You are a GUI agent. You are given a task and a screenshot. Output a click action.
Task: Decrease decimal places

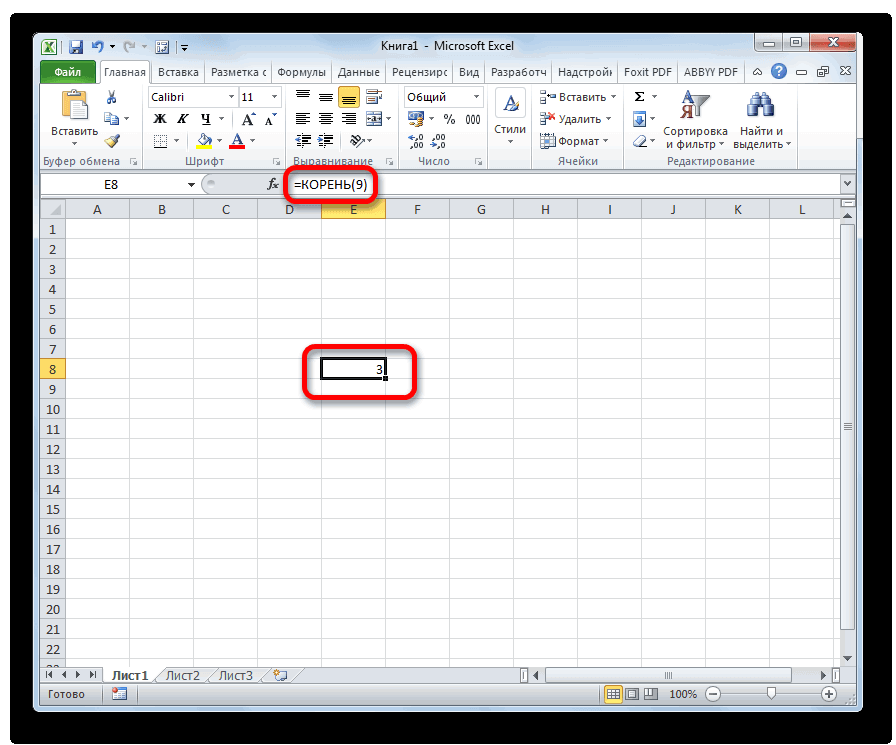[x=438, y=141]
